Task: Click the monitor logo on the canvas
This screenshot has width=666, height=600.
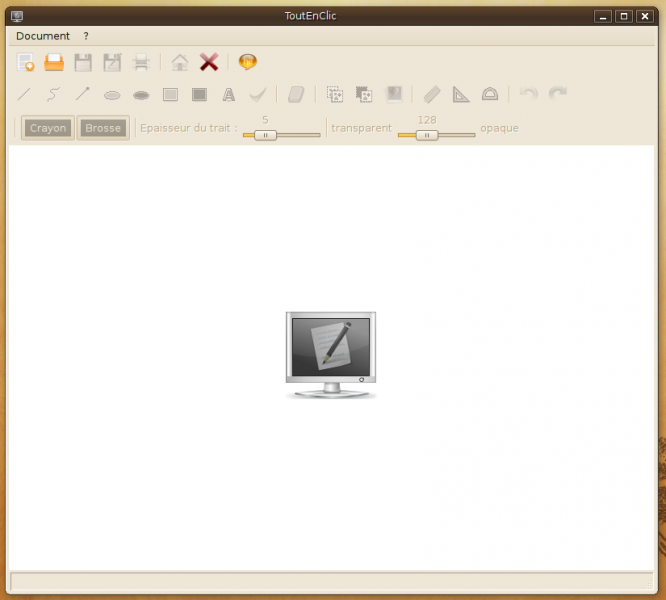Action: 331,355
